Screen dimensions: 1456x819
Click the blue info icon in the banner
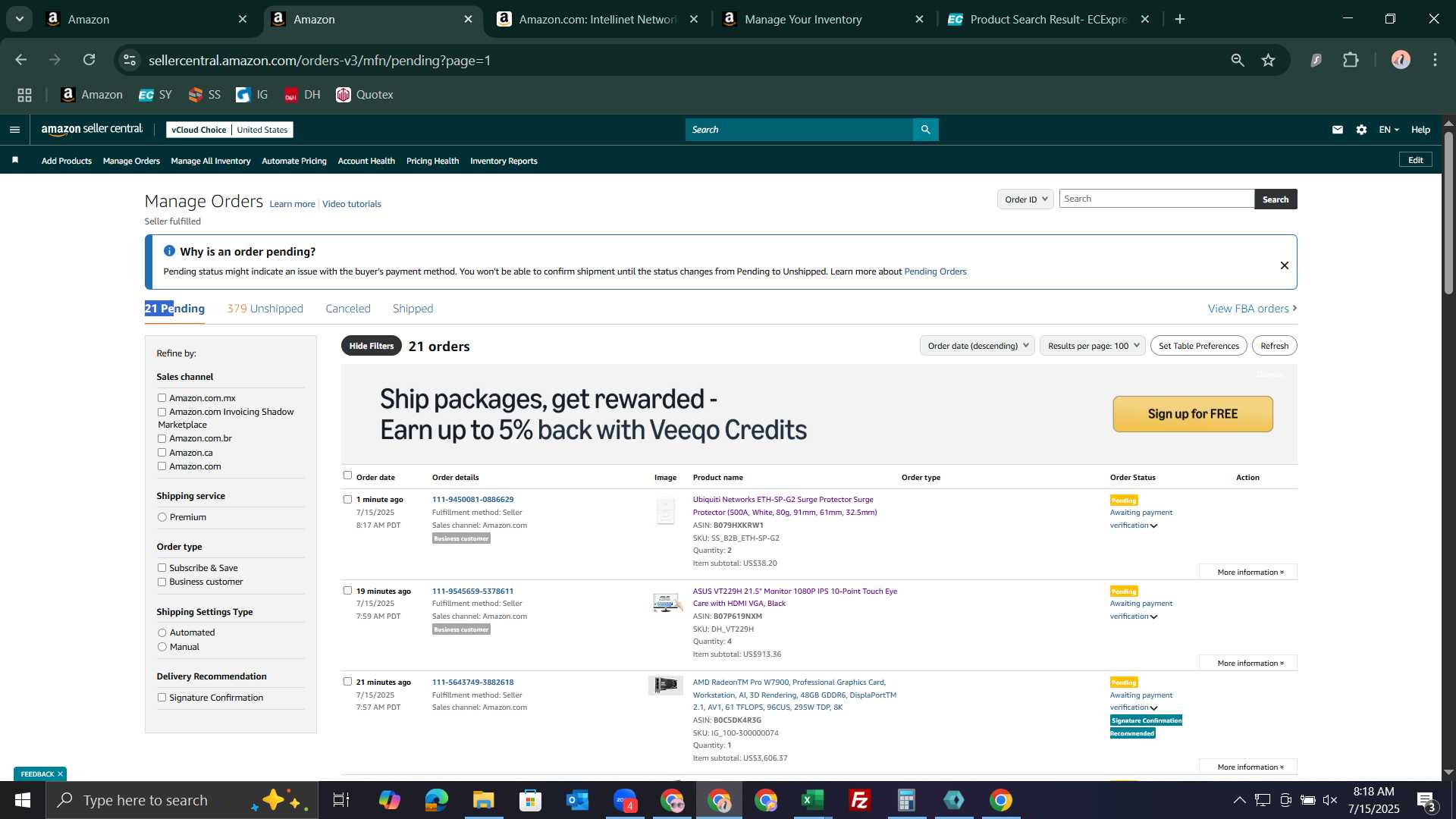(169, 251)
